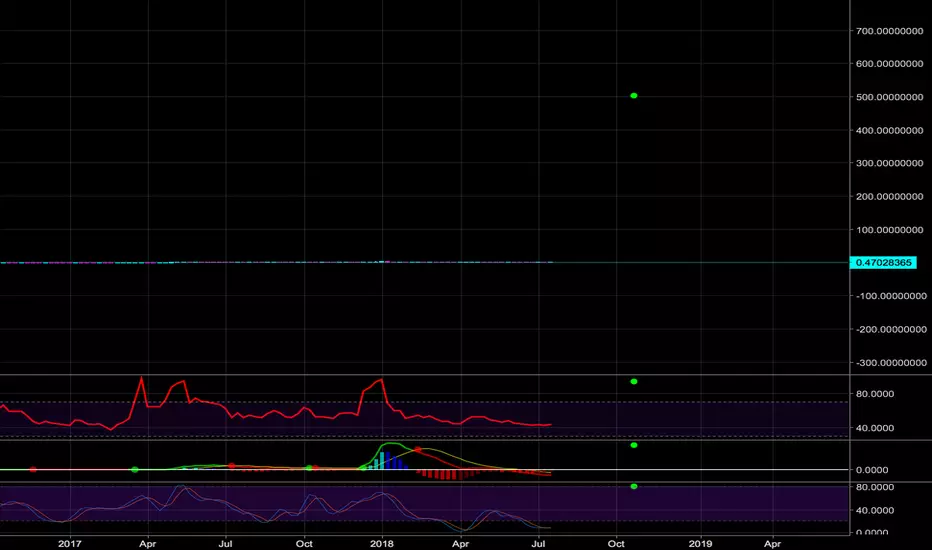The image size is (932, 550).
Task: Click the 2018 label on the time axis
Action: coord(382,543)
